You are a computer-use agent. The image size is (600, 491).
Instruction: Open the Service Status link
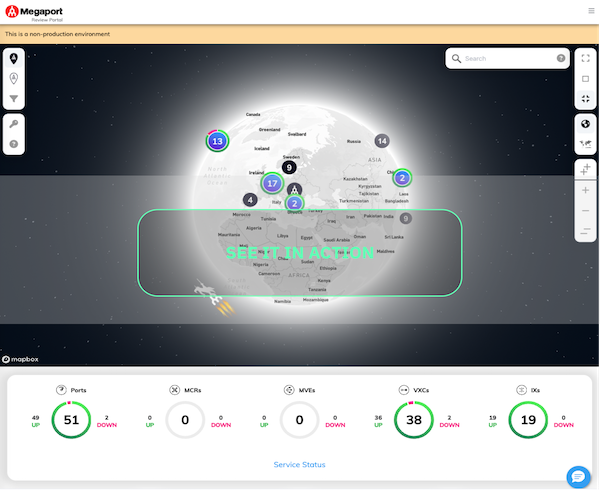pos(299,465)
